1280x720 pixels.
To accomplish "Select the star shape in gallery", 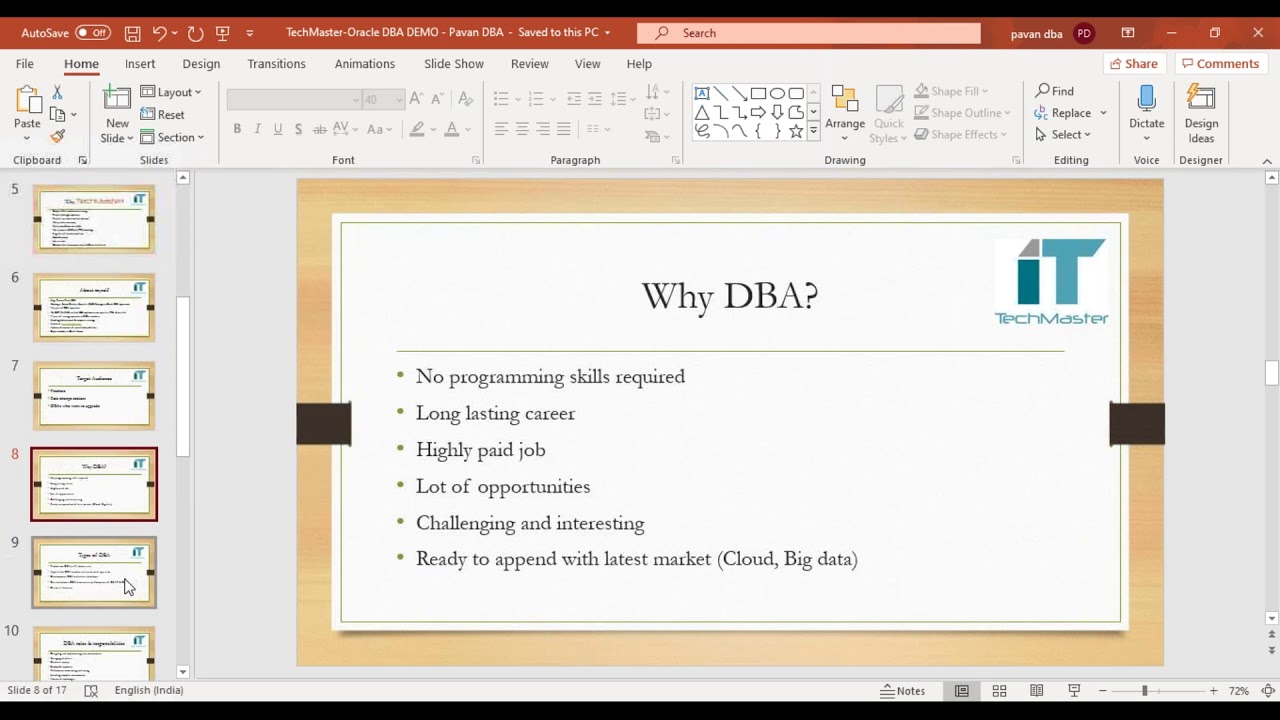I will (x=796, y=131).
